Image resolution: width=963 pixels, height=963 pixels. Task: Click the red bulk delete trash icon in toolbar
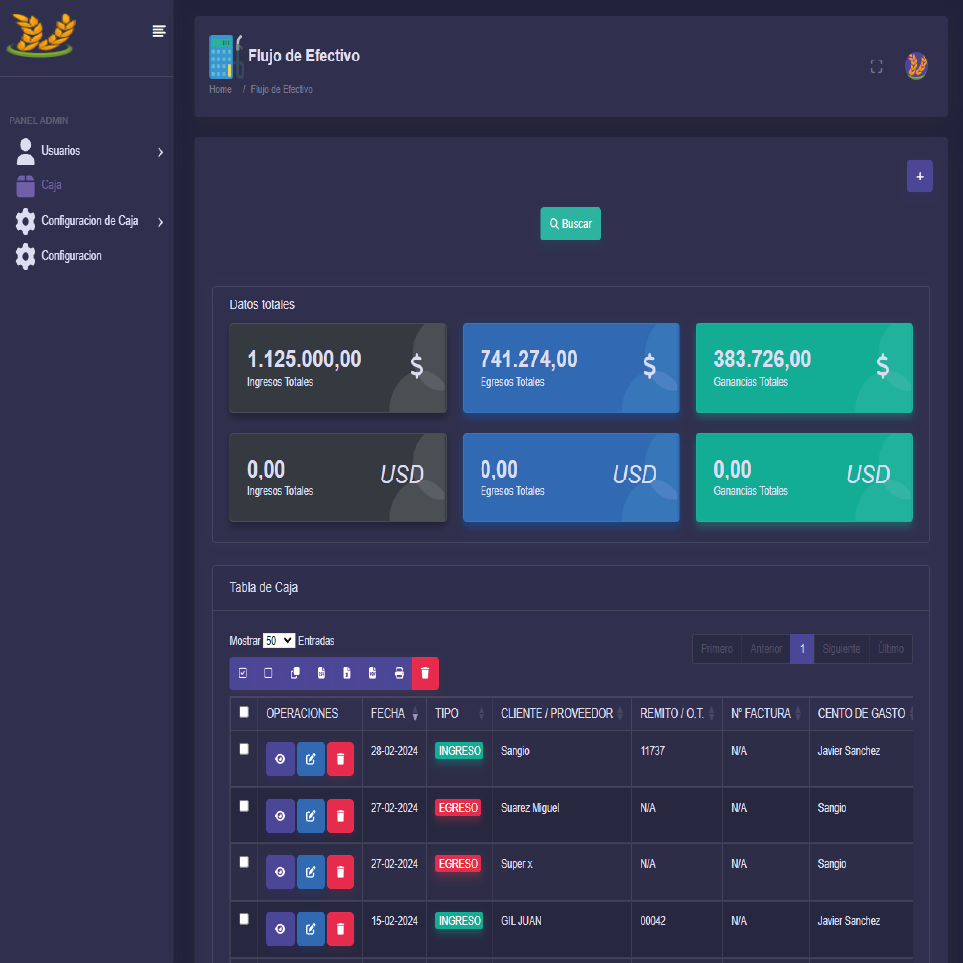click(x=425, y=674)
